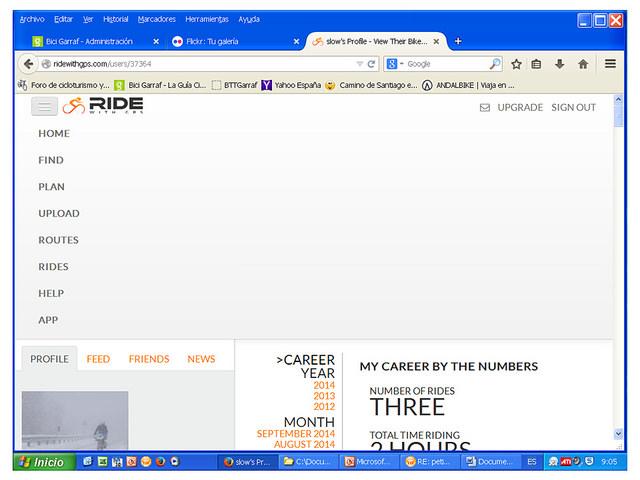Show stats for year 2013
The image size is (640, 480).
pyautogui.click(x=324, y=396)
